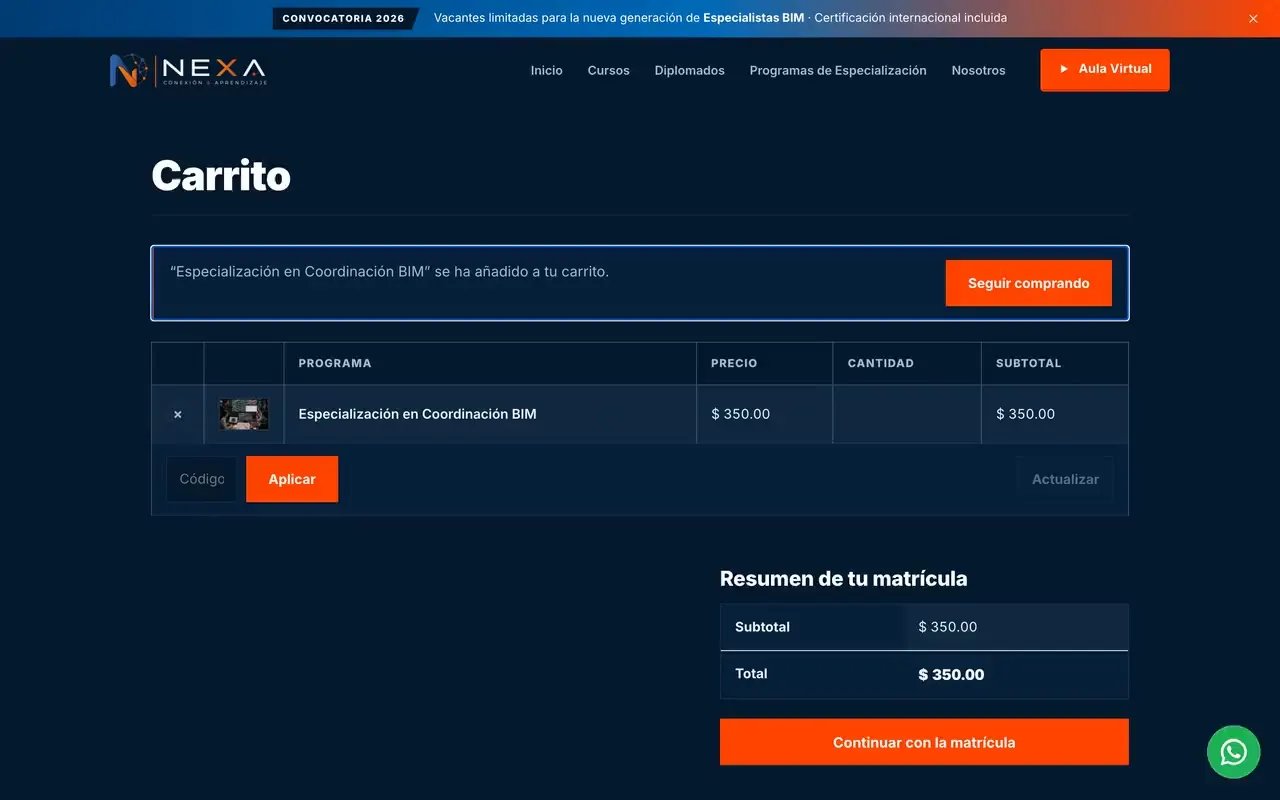This screenshot has width=1280, height=800.
Task: Click the NEXA logo
Action: (x=188, y=70)
